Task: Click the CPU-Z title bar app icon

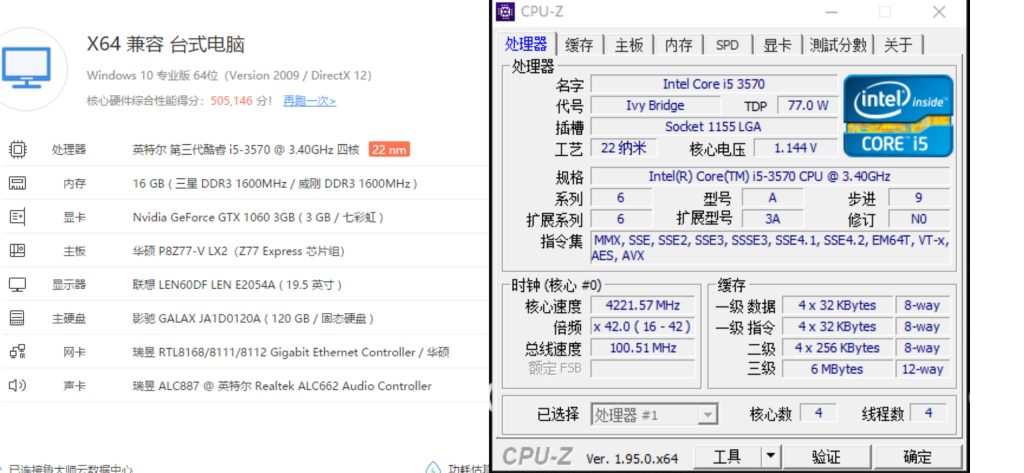Action: point(505,12)
